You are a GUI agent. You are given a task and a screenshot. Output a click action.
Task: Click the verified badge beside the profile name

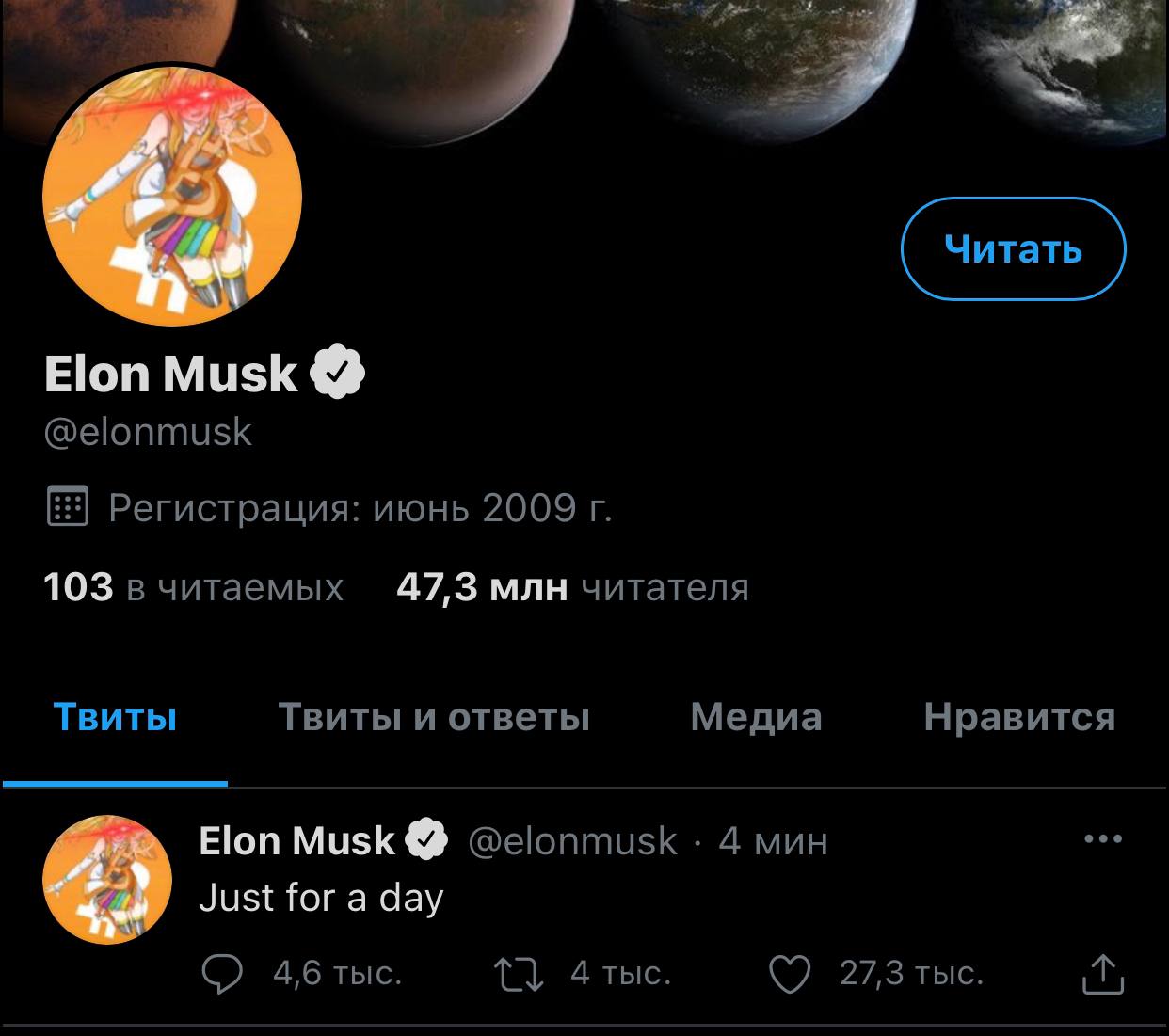pos(338,373)
